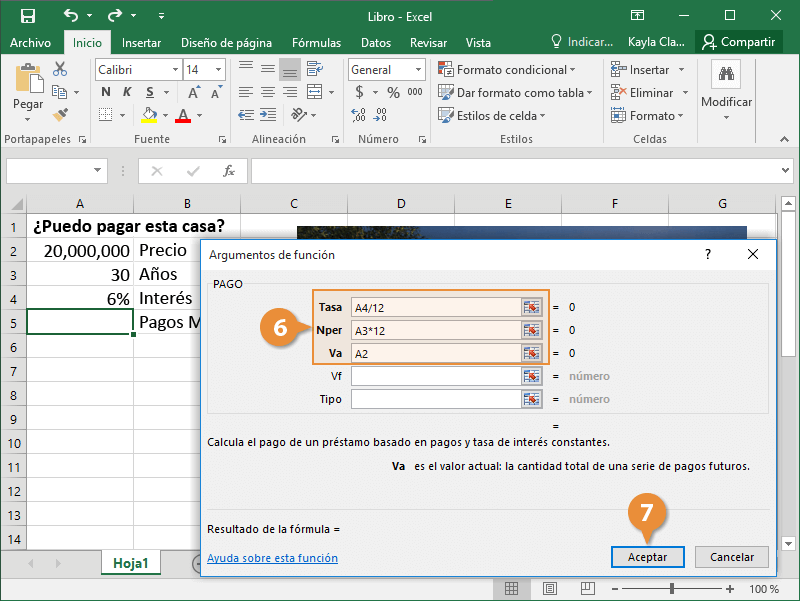Click the Cut scissors icon

coord(60,70)
